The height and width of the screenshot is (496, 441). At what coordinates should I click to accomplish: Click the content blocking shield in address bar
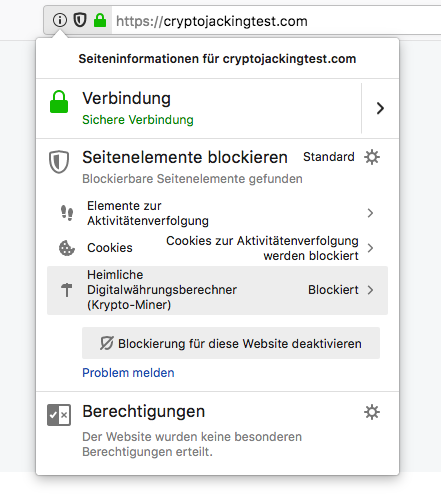[x=80, y=20]
